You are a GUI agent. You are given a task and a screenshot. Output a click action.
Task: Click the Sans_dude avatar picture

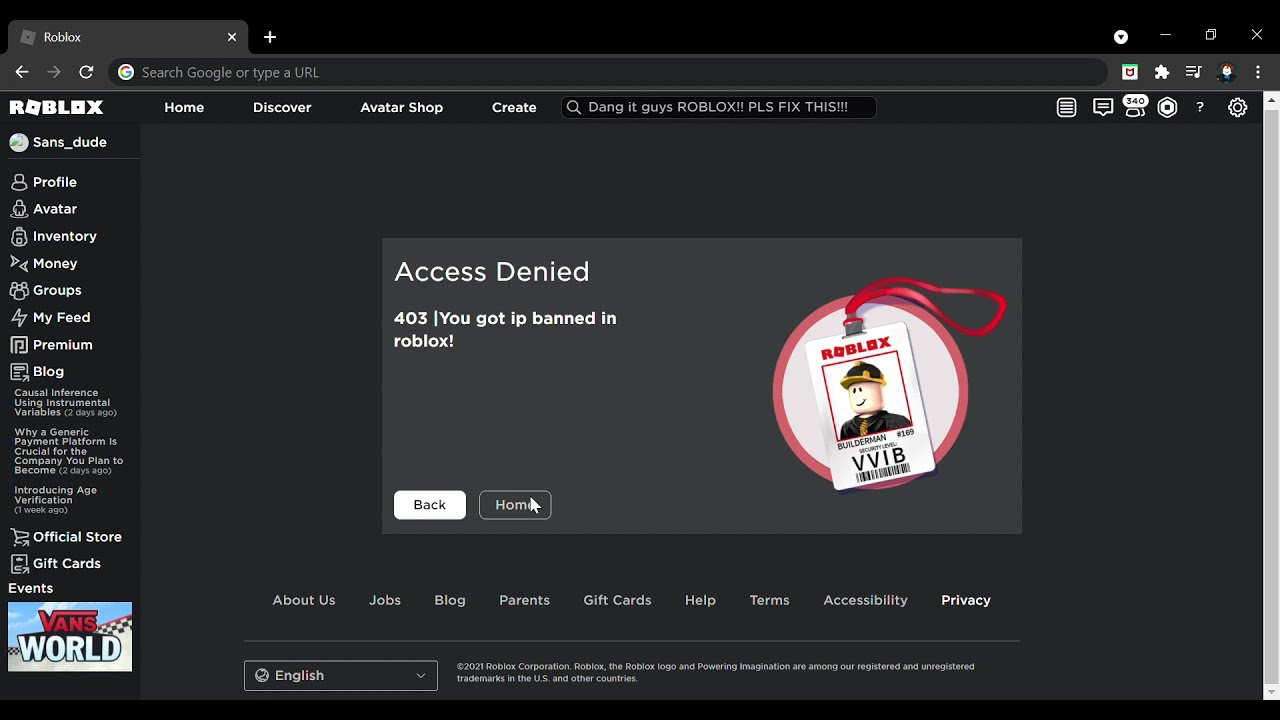[x=18, y=142]
